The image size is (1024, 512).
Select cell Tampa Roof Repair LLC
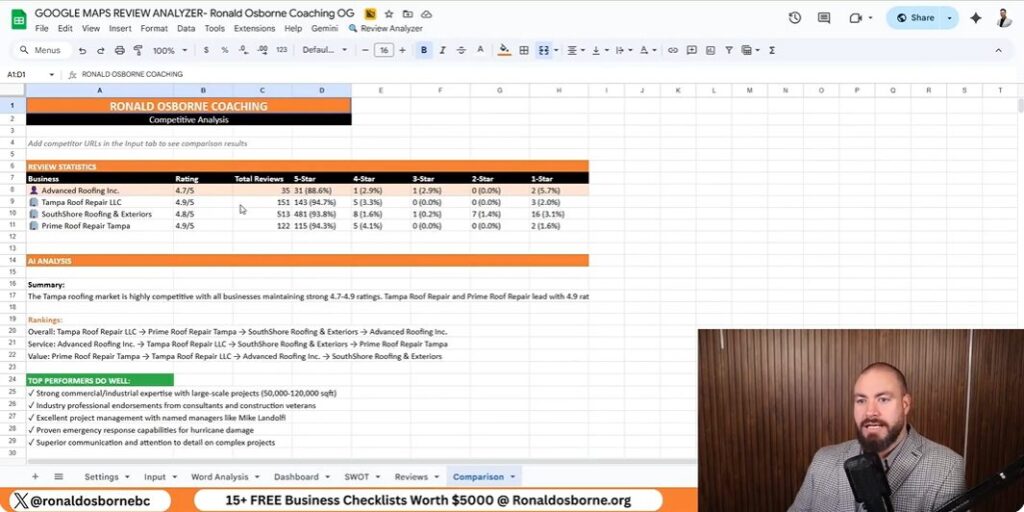click(x=99, y=202)
